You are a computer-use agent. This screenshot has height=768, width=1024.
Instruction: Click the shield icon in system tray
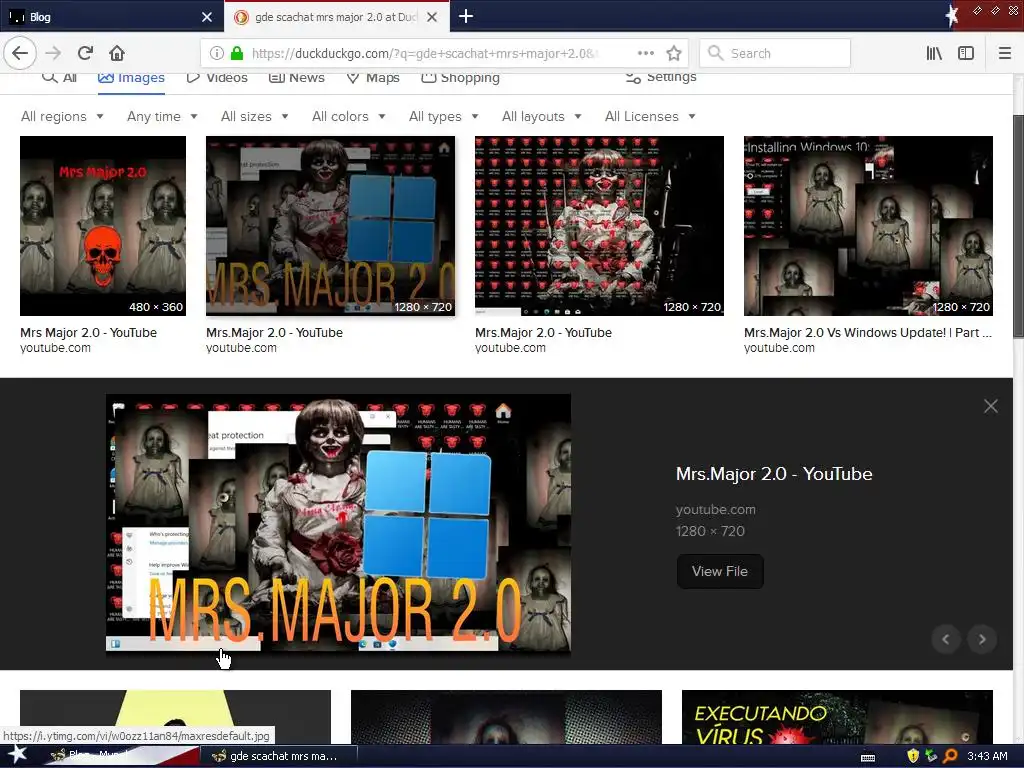click(913, 756)
